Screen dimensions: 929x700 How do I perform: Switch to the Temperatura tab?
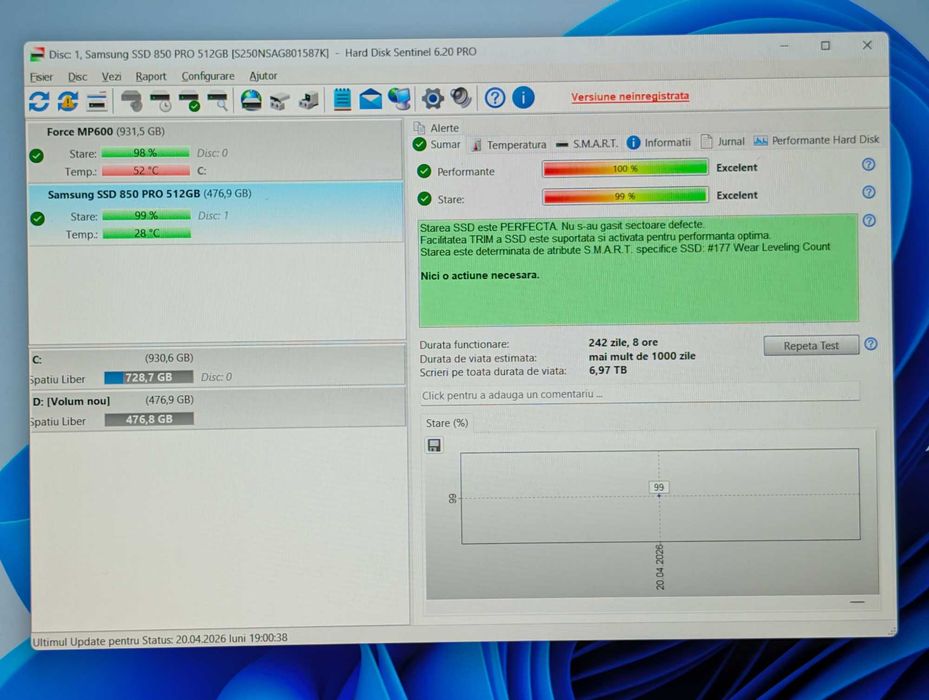pyautogui.click(x=509, y=145)
